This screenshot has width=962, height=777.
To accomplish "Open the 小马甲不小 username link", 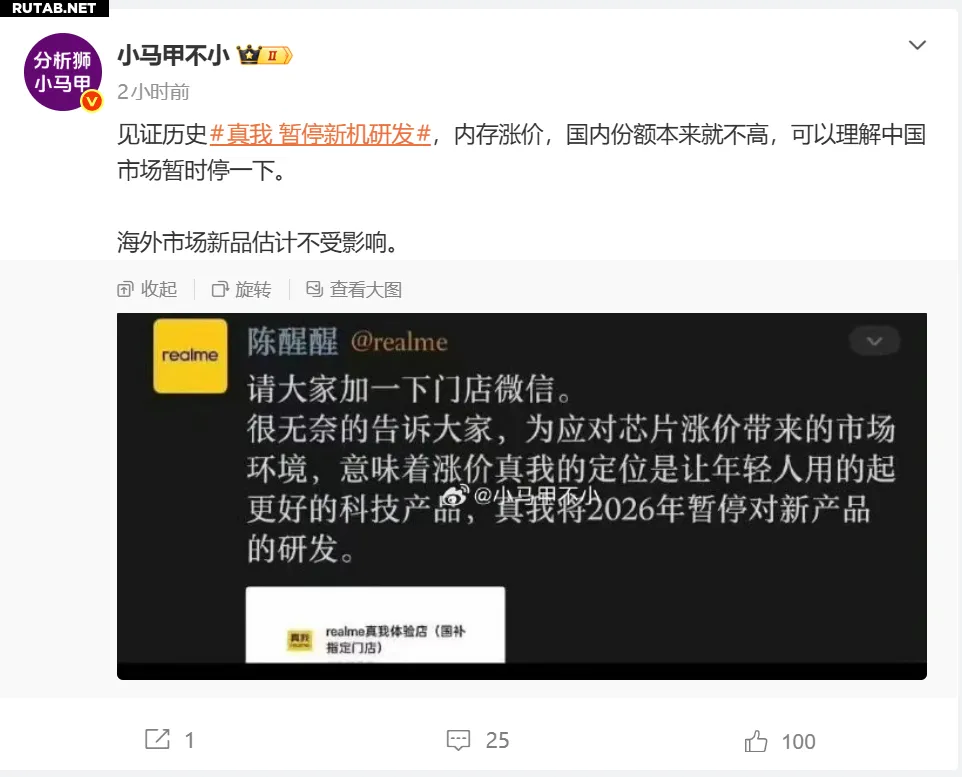I will (x=173, y=55).
